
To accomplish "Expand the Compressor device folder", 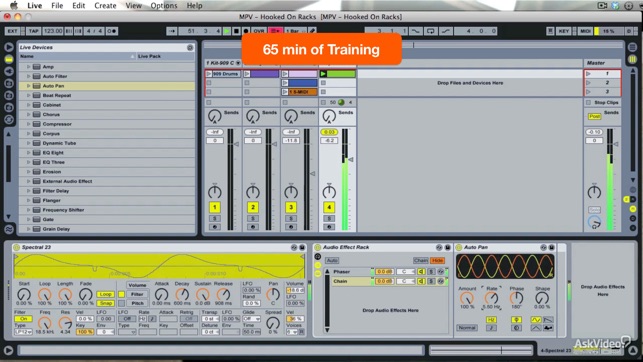I will tap(28, 124).
